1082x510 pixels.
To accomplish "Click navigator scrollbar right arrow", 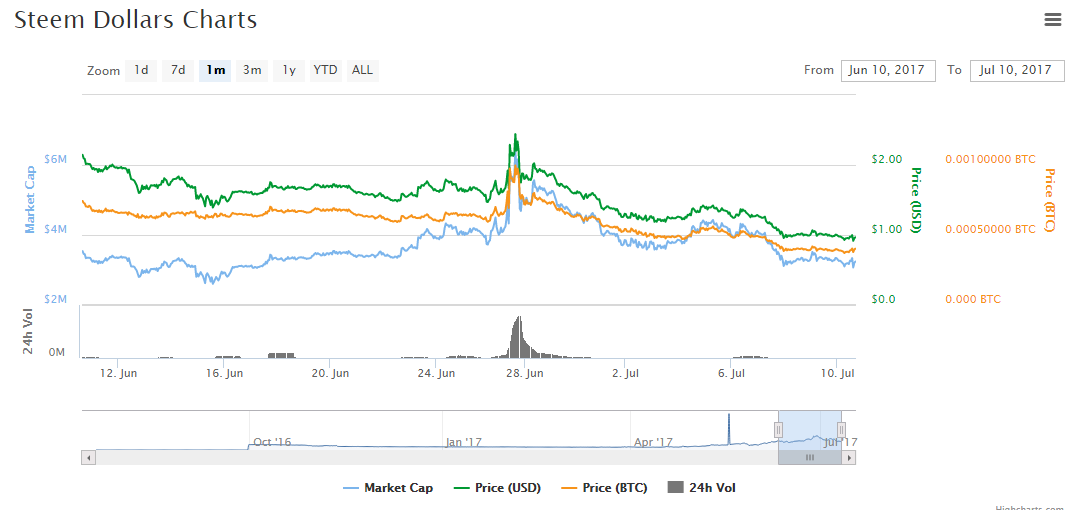I will [x=849, y=457].
